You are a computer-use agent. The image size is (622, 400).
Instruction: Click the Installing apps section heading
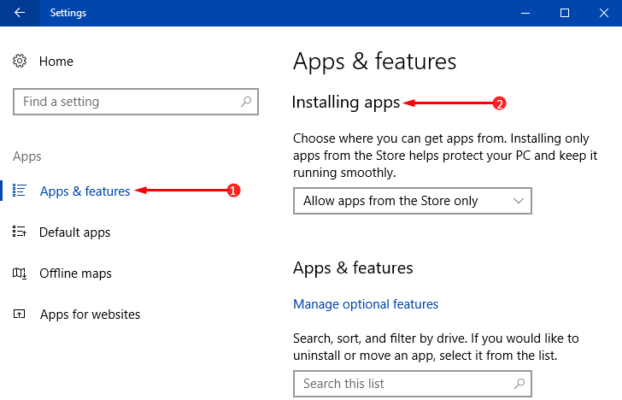[x=346, y=102]
